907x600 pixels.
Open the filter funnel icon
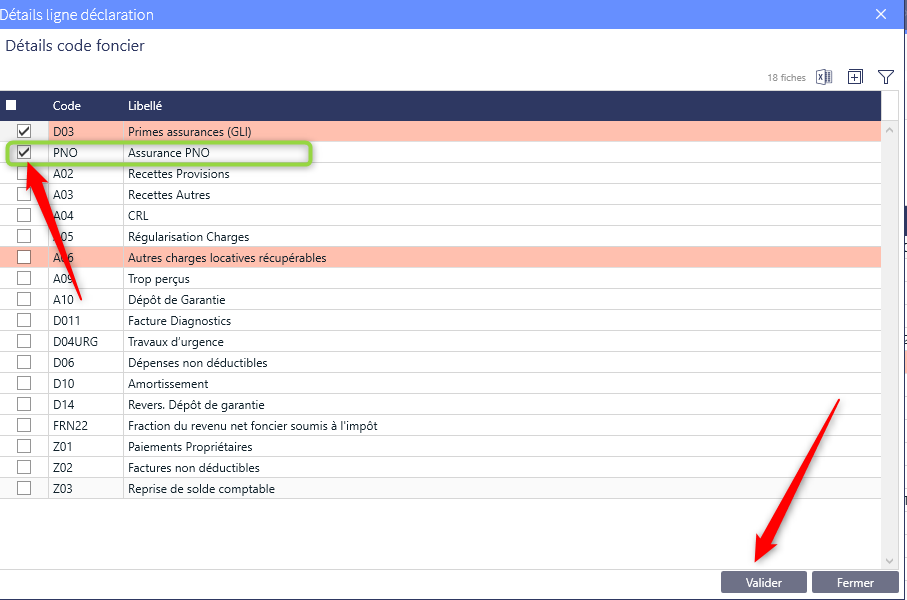(x=885, y=77)
